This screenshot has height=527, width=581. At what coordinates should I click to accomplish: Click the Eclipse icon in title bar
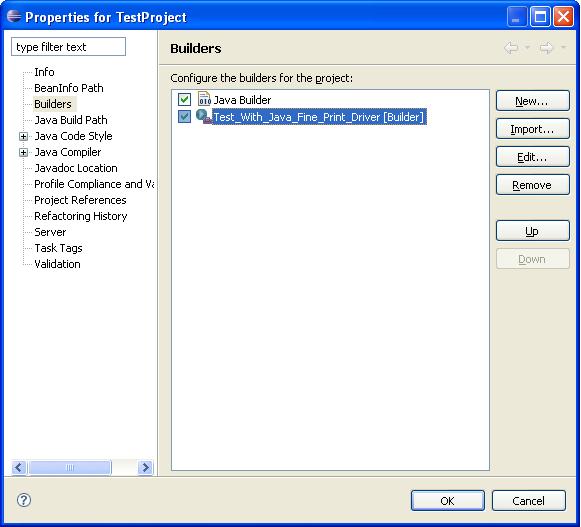14,16
